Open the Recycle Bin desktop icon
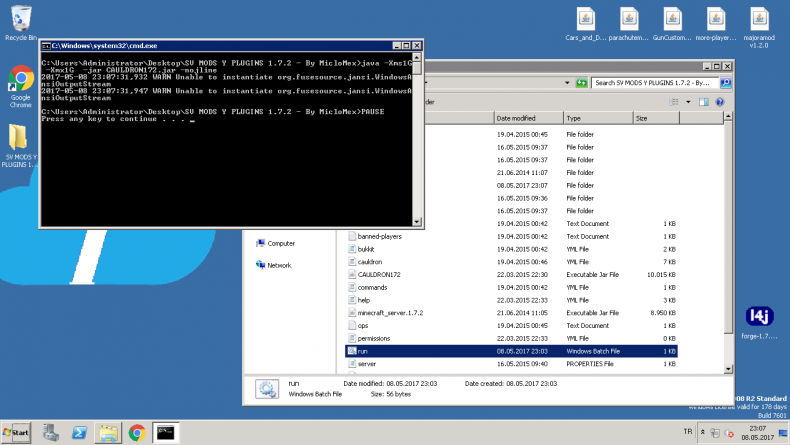 20,23
